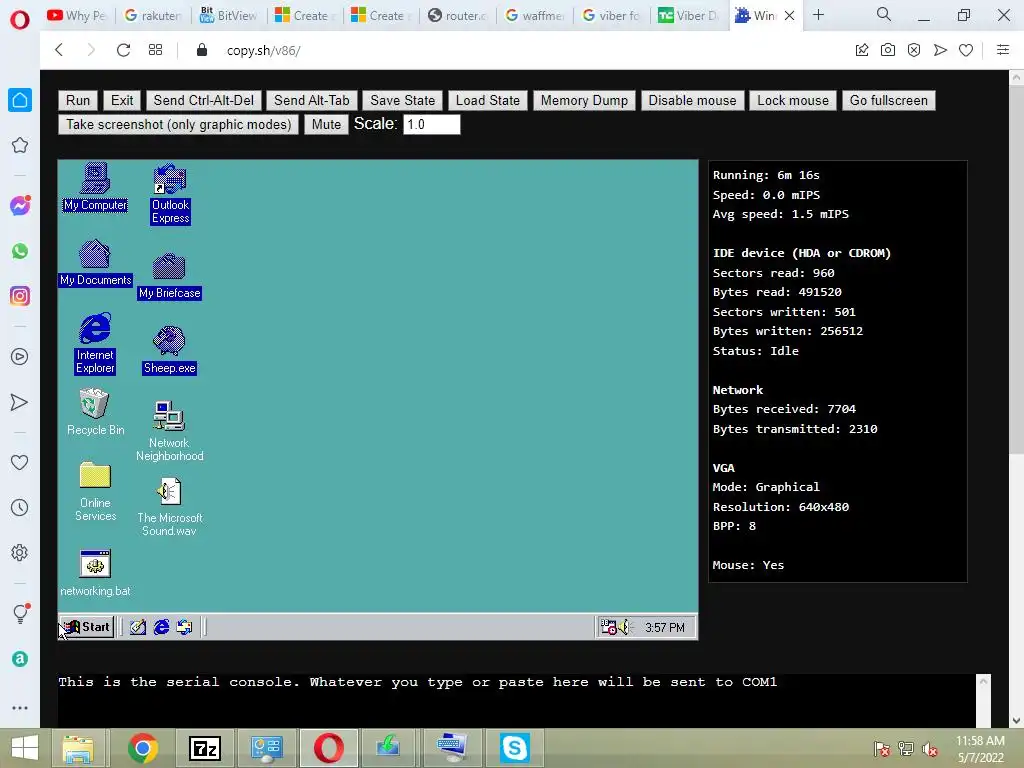
Task: Select the Recycle Bin desktop icon
Action: (95, 412)
